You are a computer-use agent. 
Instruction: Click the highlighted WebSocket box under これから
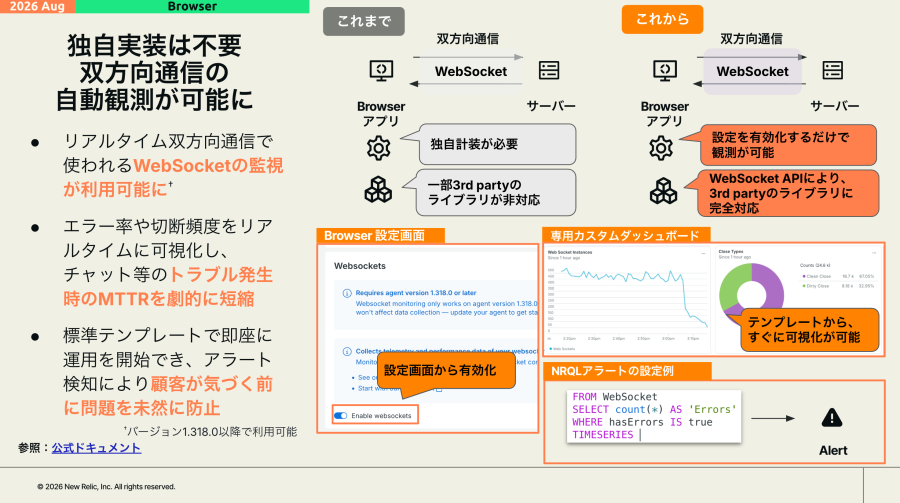point(752,71)
